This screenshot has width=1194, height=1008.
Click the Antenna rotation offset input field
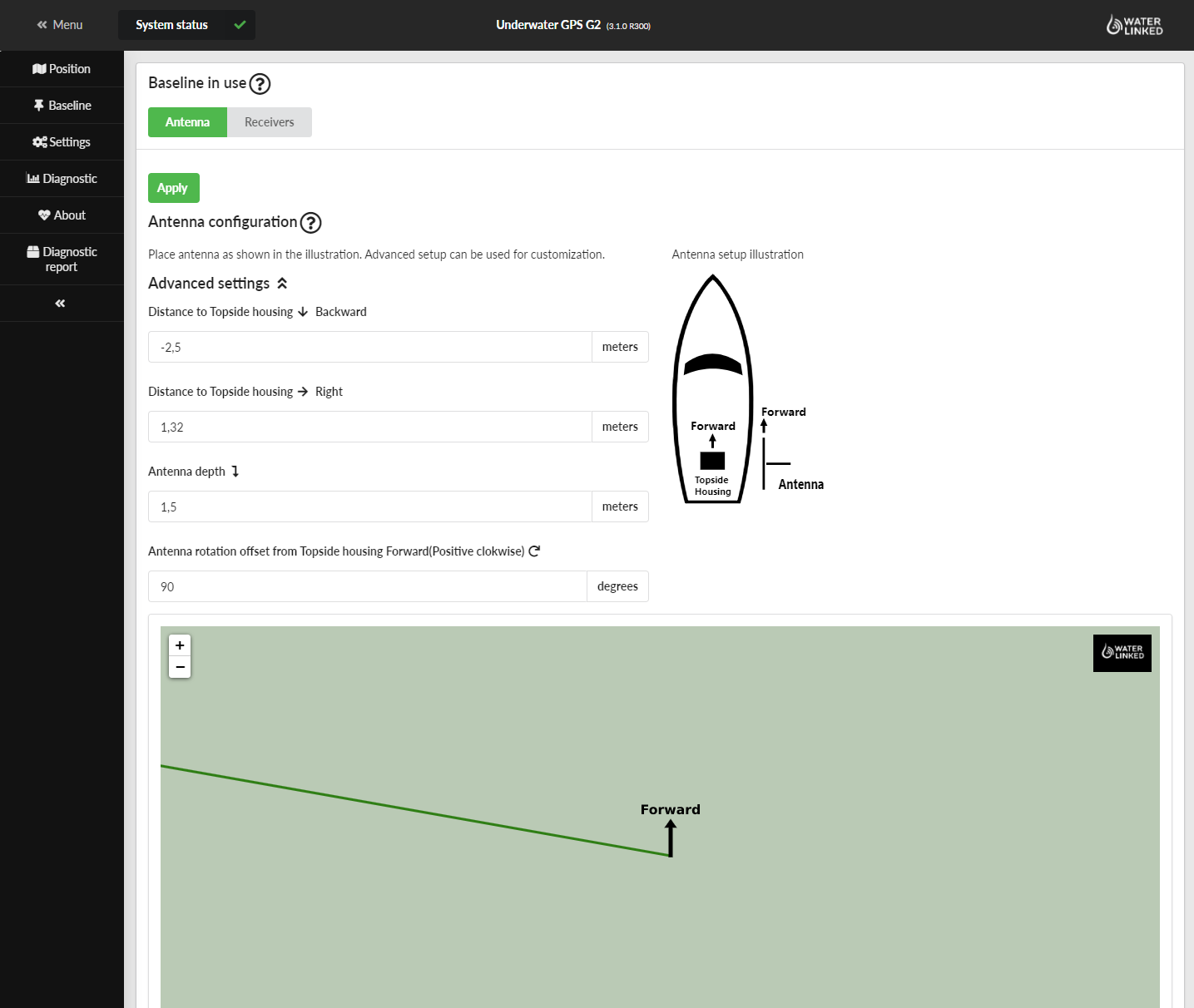click(368, 586)
